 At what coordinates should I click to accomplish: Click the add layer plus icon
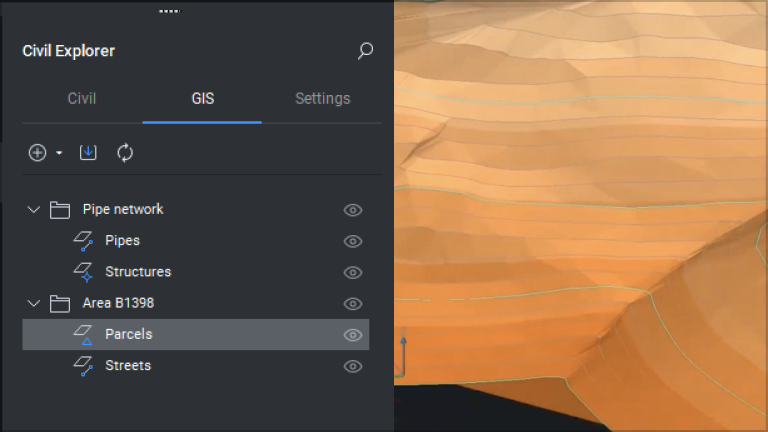click(x=37, y=153)
